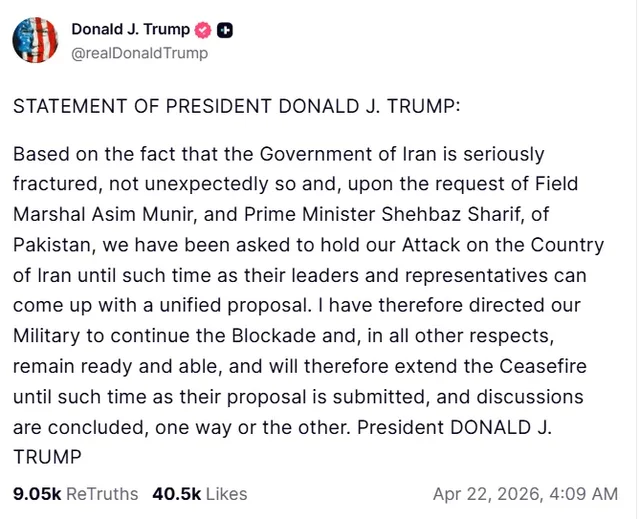This screenshot has width=640, height=519.
Task: Open the "Donald J. Trump" display name
Action: point(130,30)
